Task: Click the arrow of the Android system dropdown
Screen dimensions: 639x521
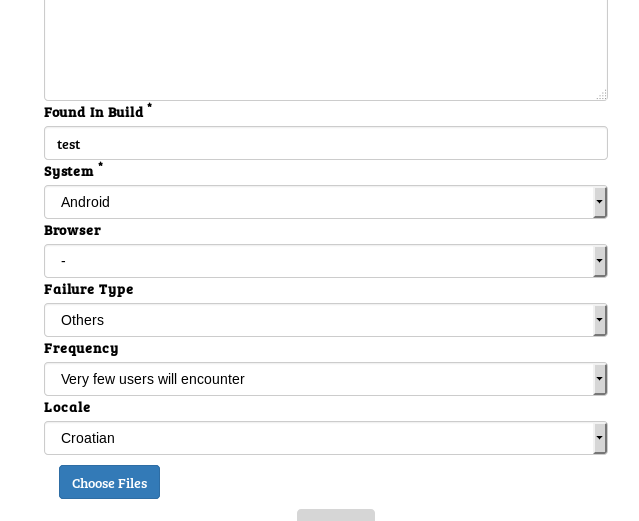Action: 599,202
